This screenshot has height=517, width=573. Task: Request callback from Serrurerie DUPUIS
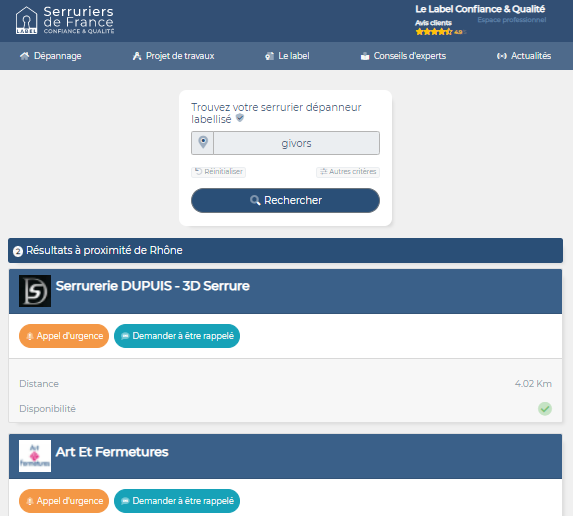(x=177, y=336)
